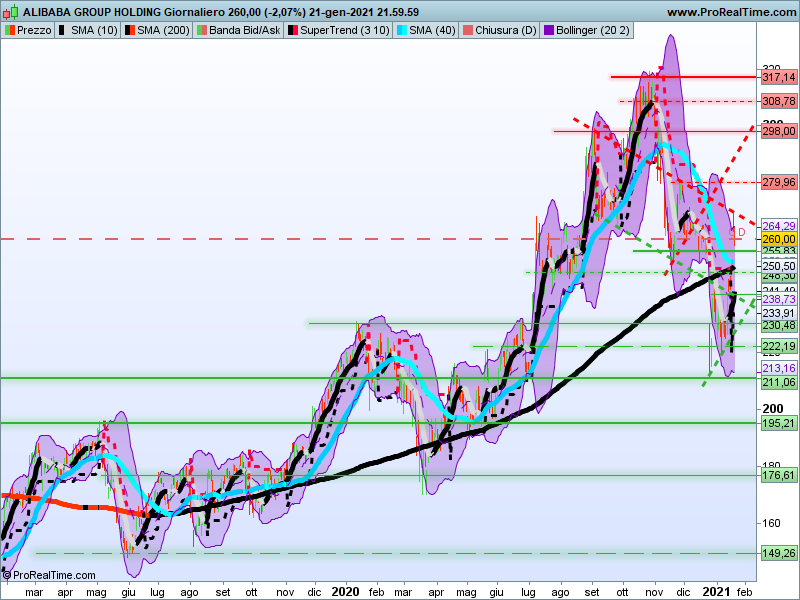Select the 230,48 support price label
The height and width of the screenshot is (600, 800).
(779, 325)
